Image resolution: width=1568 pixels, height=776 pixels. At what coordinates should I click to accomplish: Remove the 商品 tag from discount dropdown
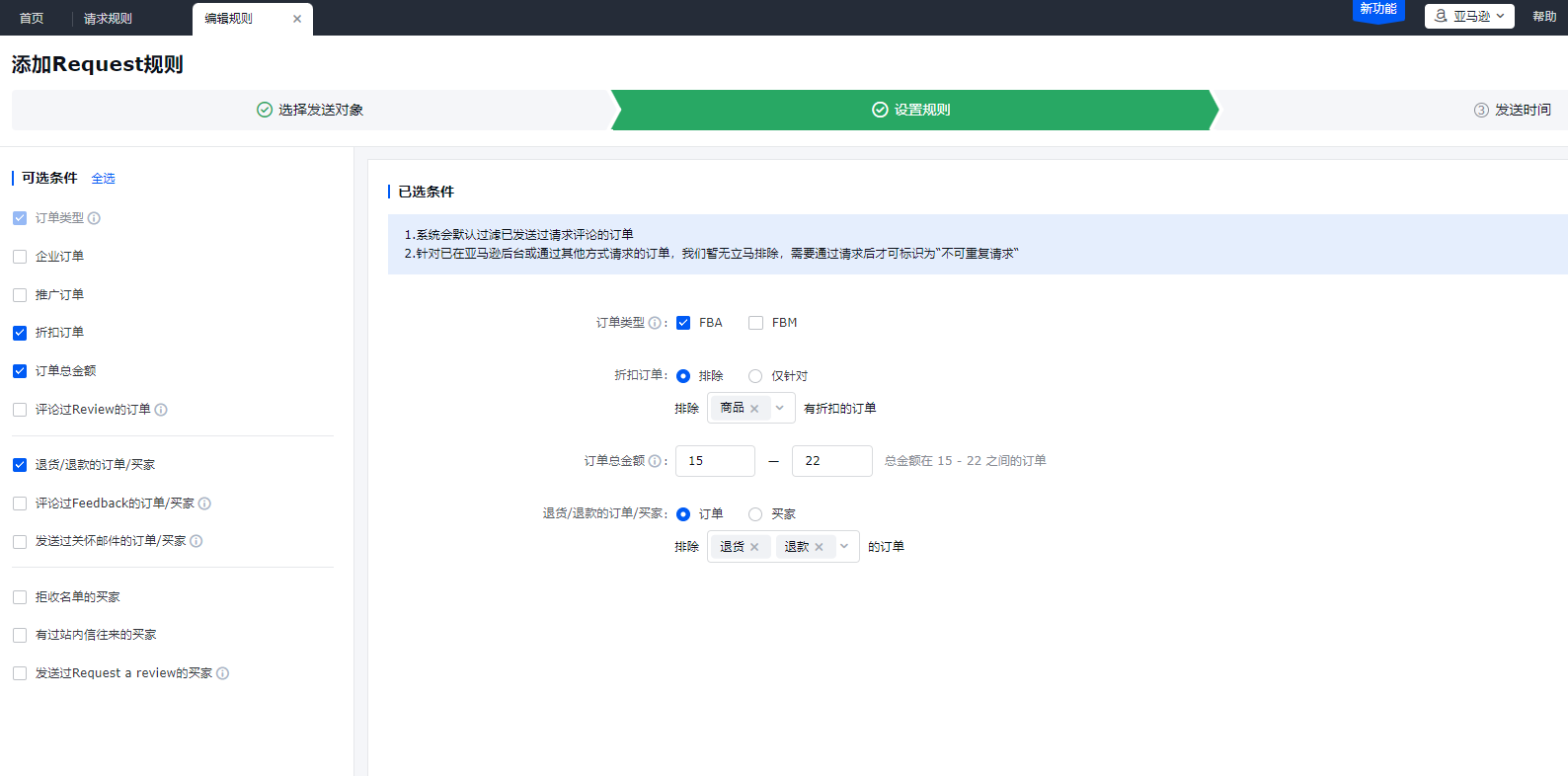754,409
